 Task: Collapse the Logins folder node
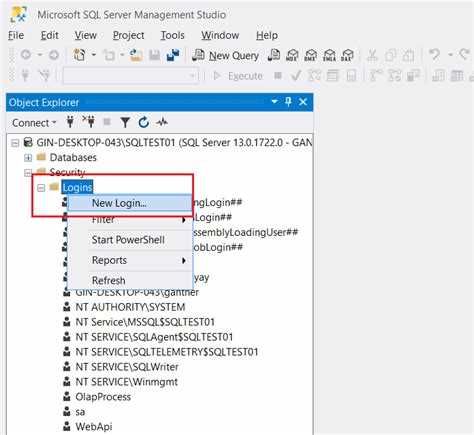click(x=41, y=188)
